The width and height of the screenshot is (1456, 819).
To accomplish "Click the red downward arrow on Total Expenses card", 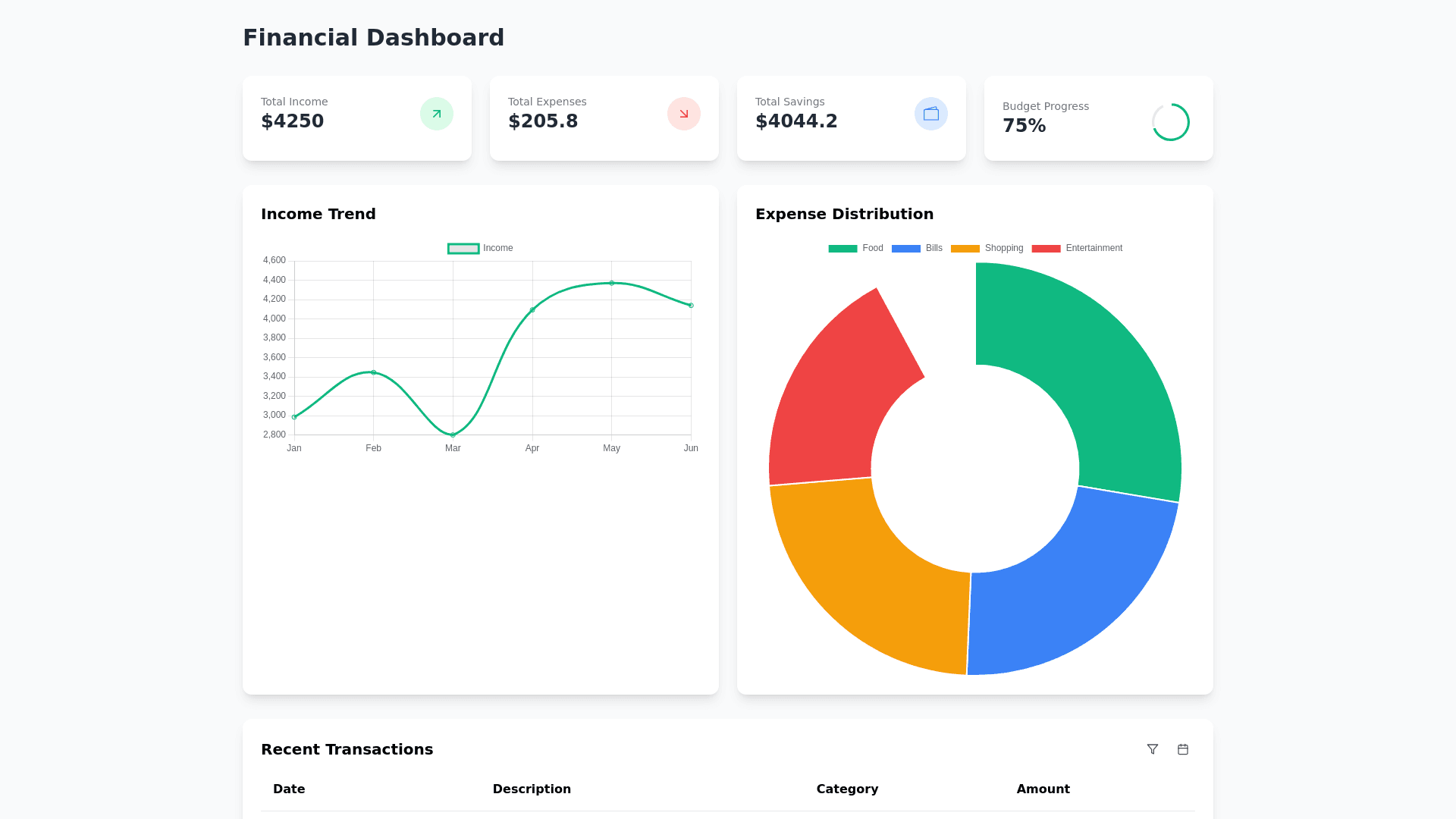I will [x=683, y=113].
